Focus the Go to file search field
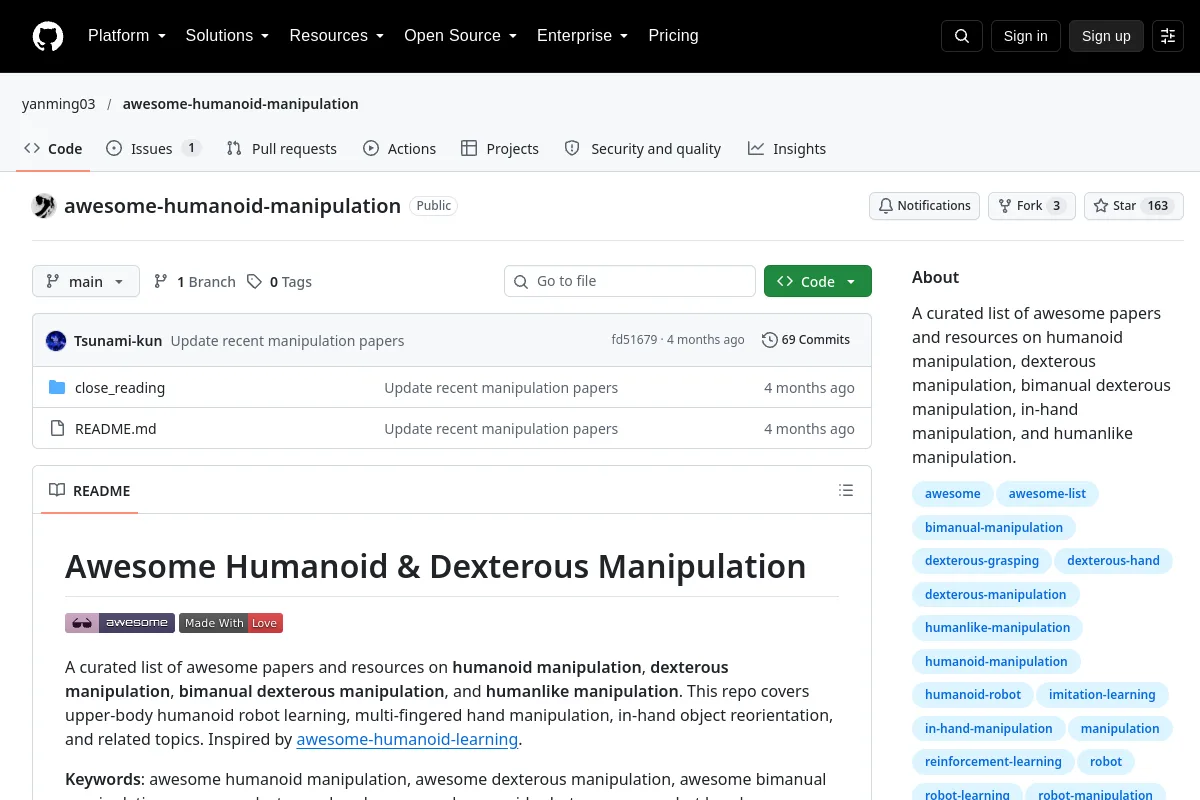1200x800 pixels. (630, 281)
